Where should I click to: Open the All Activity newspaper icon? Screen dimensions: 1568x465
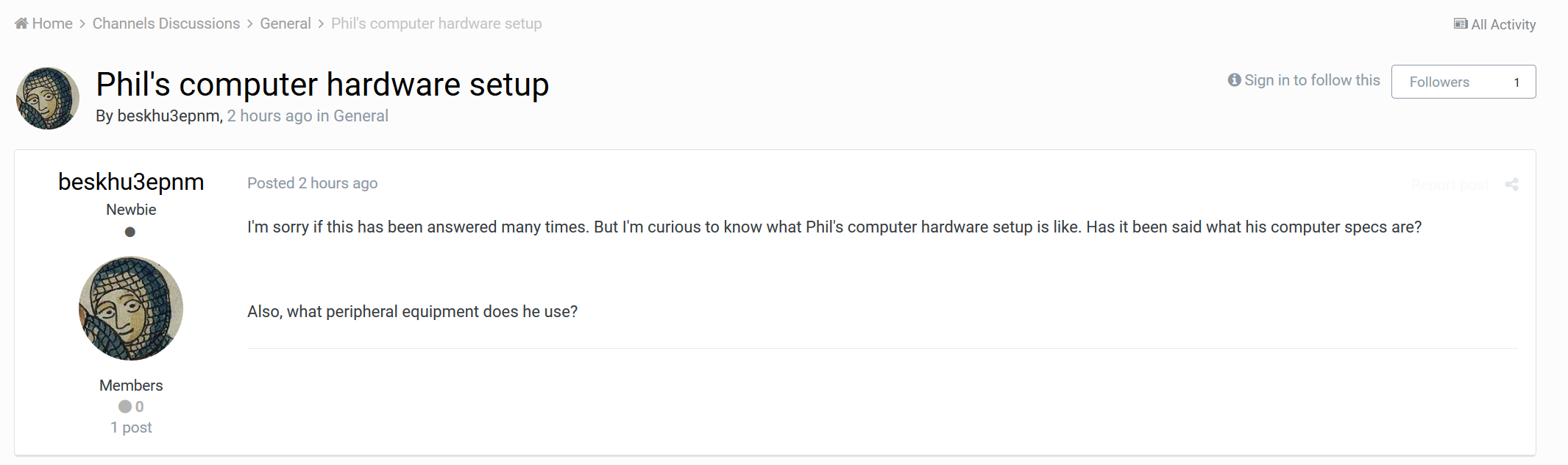tap(1461, 24)
